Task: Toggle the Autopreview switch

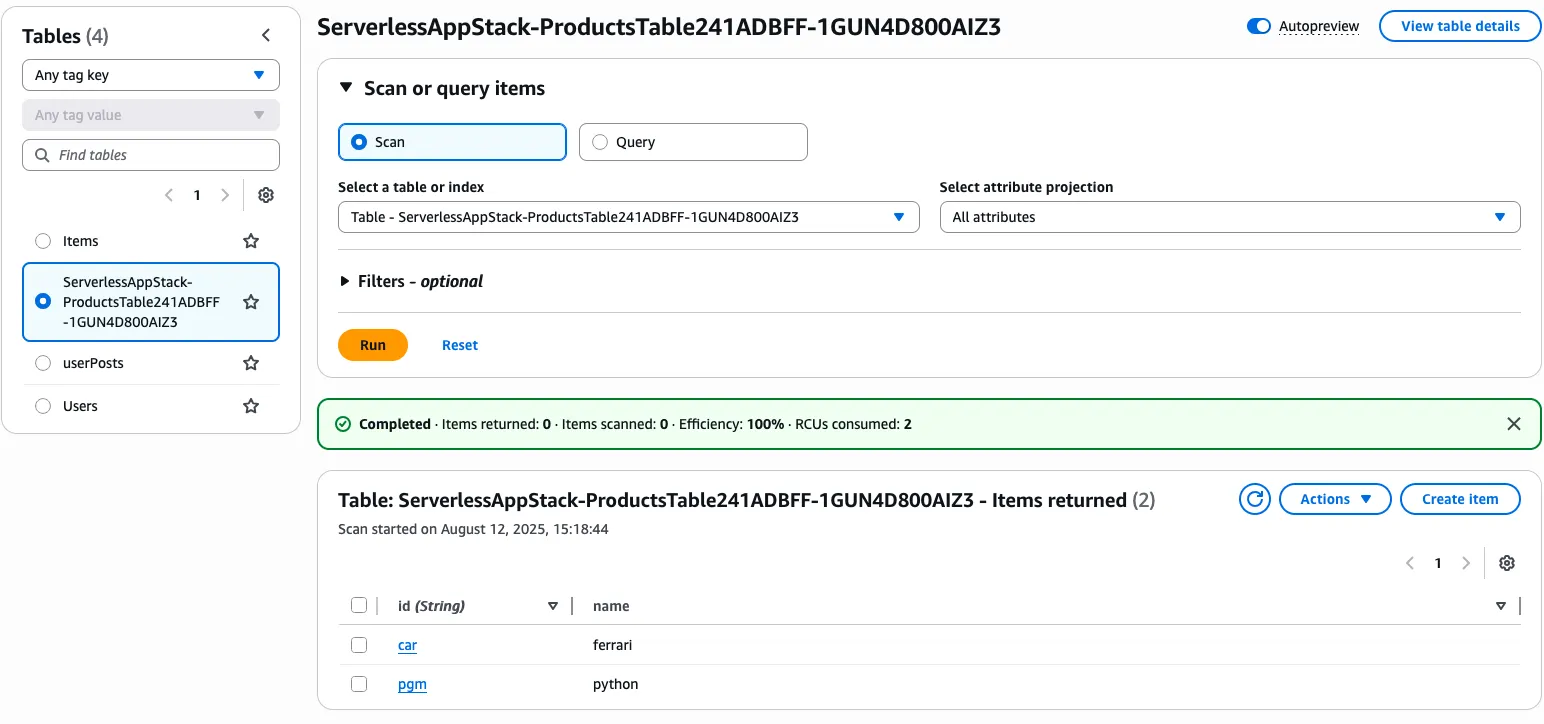Action: tap(1258, 26)
